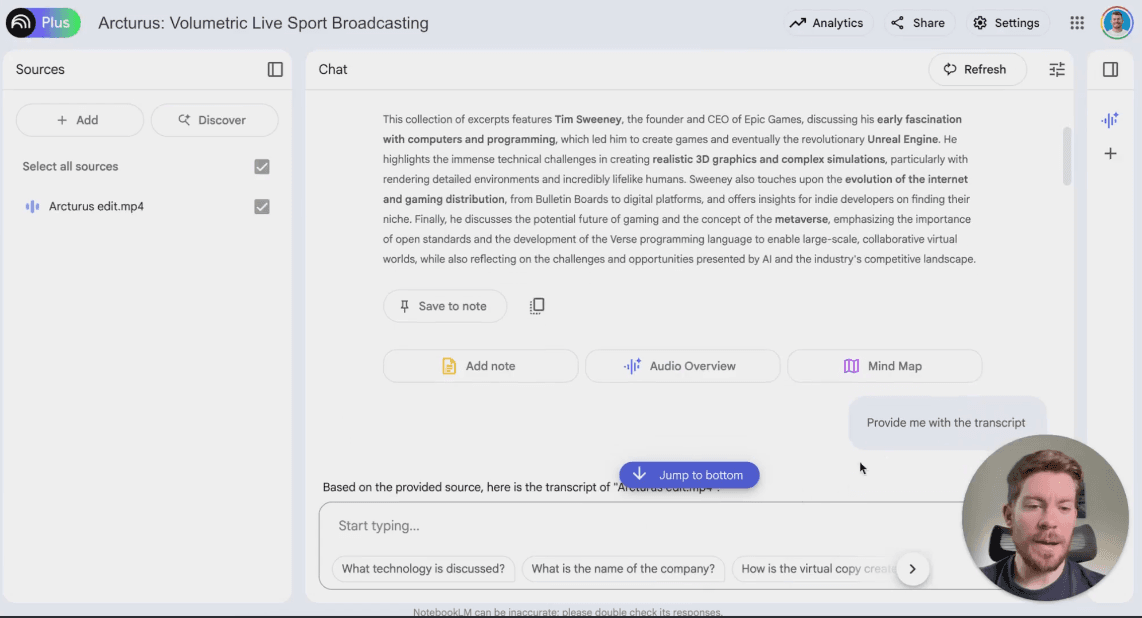Open the account profile avatar
The width and height of the screenshot is (1142, 618).
coord(1117,23)
